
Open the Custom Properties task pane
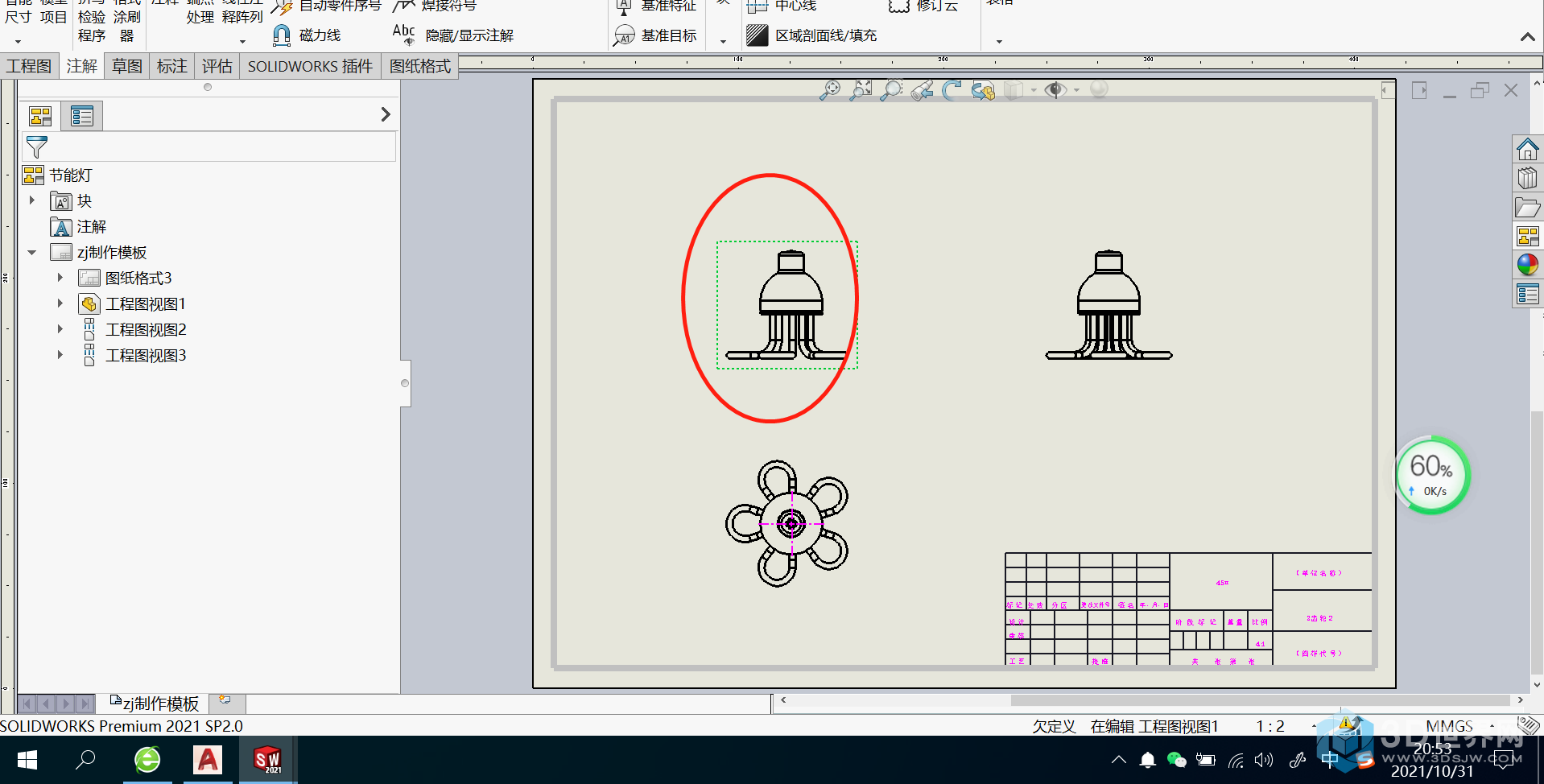click(x=1527, y=294)
